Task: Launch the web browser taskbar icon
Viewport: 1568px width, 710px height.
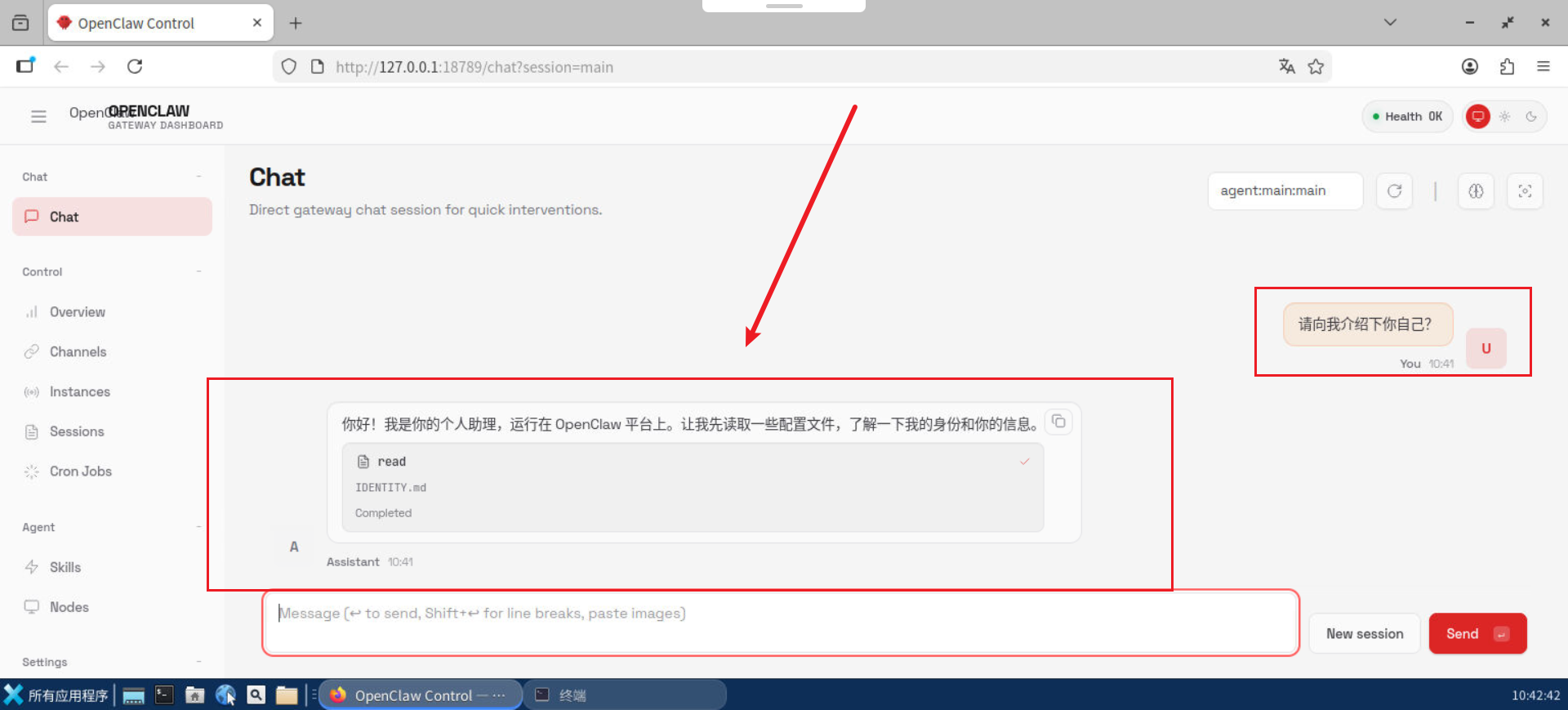Action: 225,695
